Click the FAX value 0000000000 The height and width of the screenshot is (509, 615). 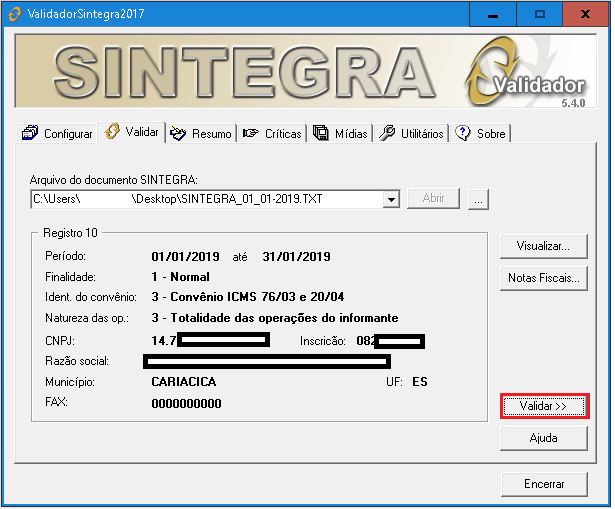[x=187, y=405]
